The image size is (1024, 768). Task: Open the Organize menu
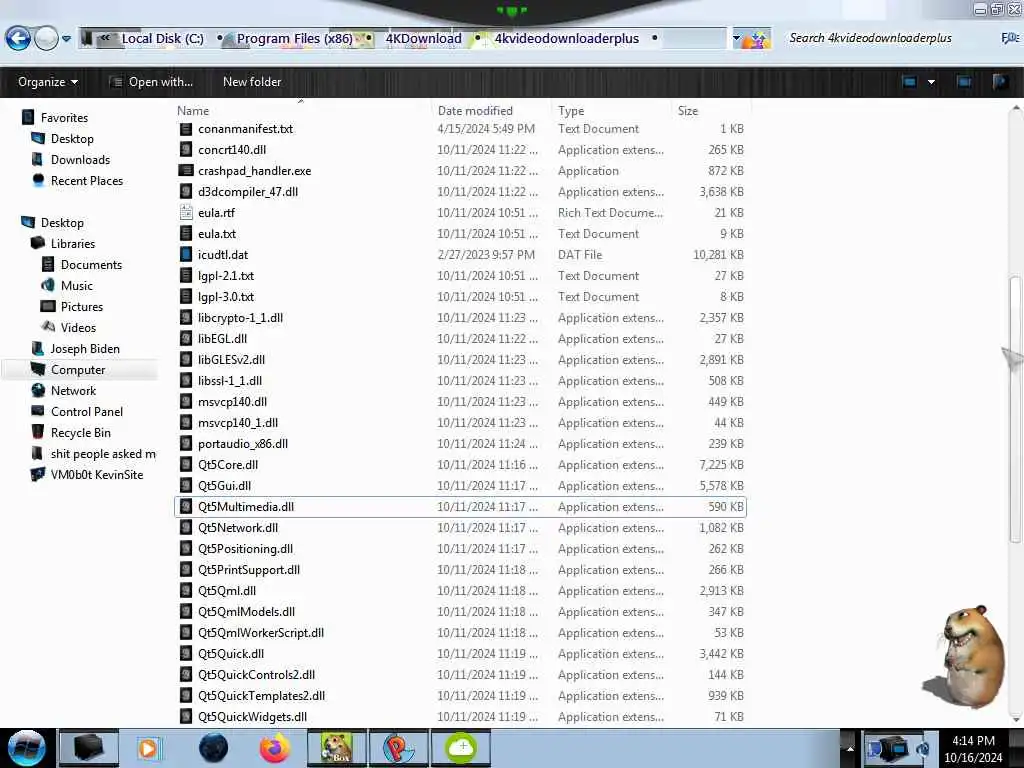coord(48,82)
